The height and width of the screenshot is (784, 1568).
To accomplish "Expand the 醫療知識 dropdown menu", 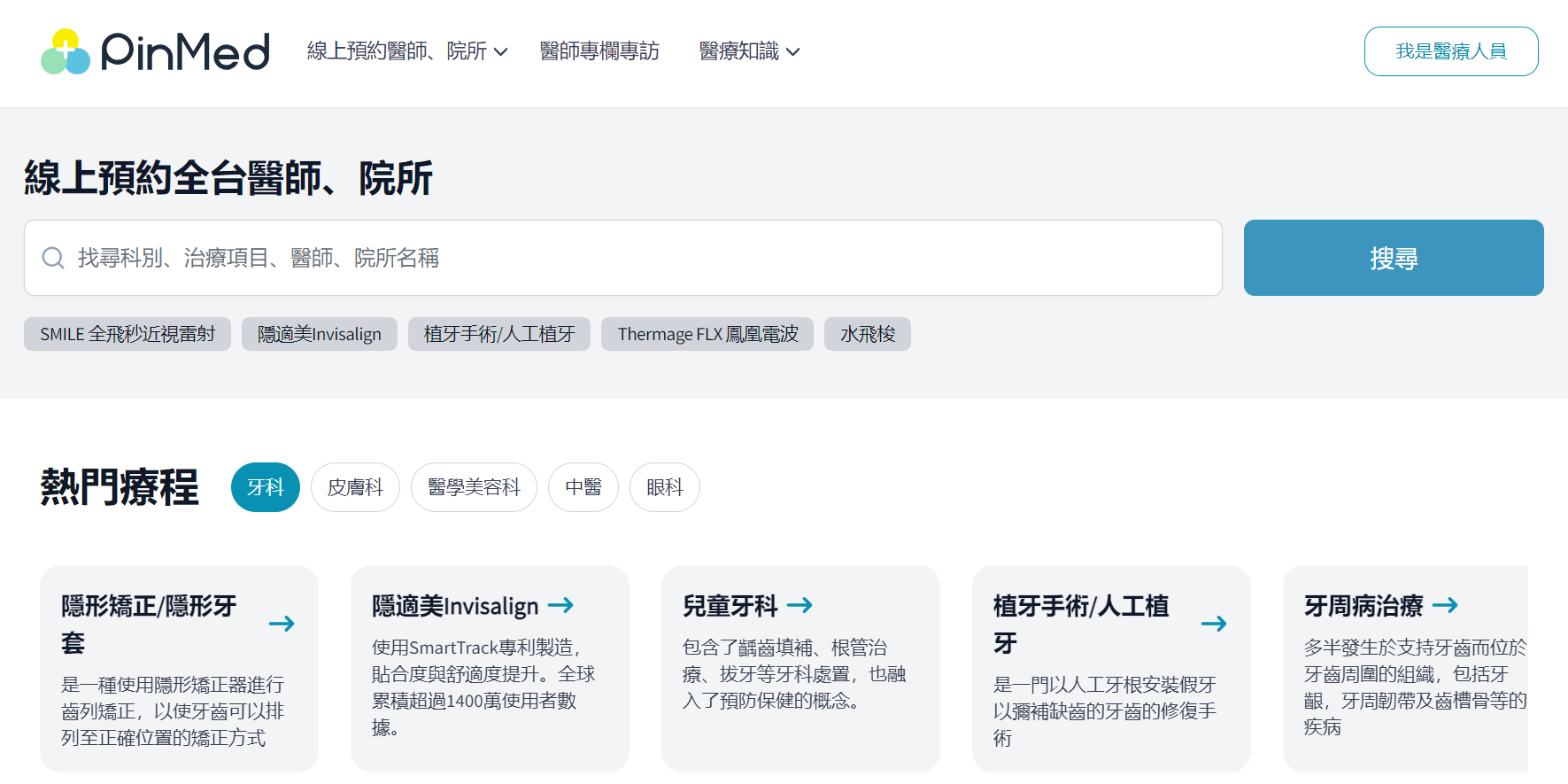I will click(x=749, y=51).
